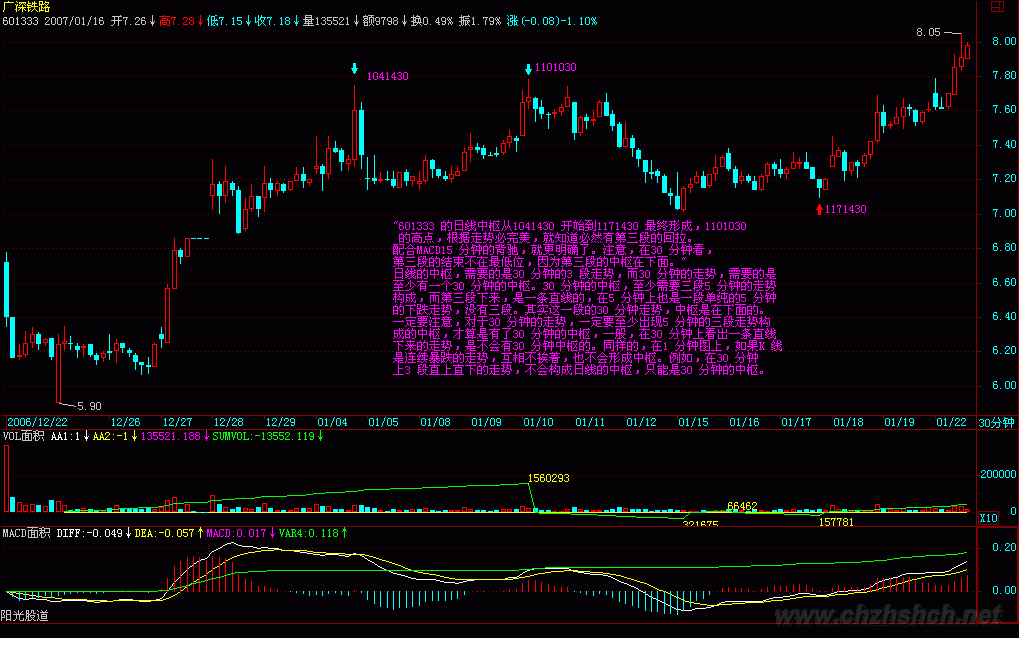Viewport: 1019px width, 656px height.
Task: Click the pink annotation text block
Action: pyautogui.click(x=580, y=298)
